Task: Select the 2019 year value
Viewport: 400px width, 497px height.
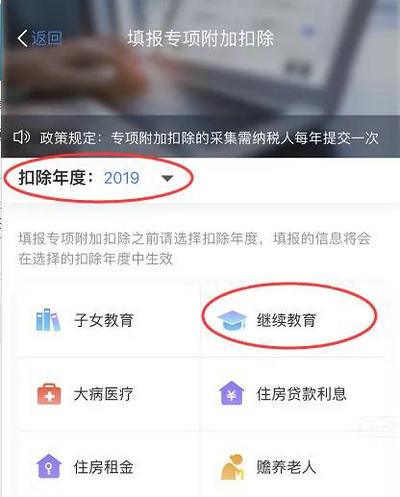Action: coord(122,178)
